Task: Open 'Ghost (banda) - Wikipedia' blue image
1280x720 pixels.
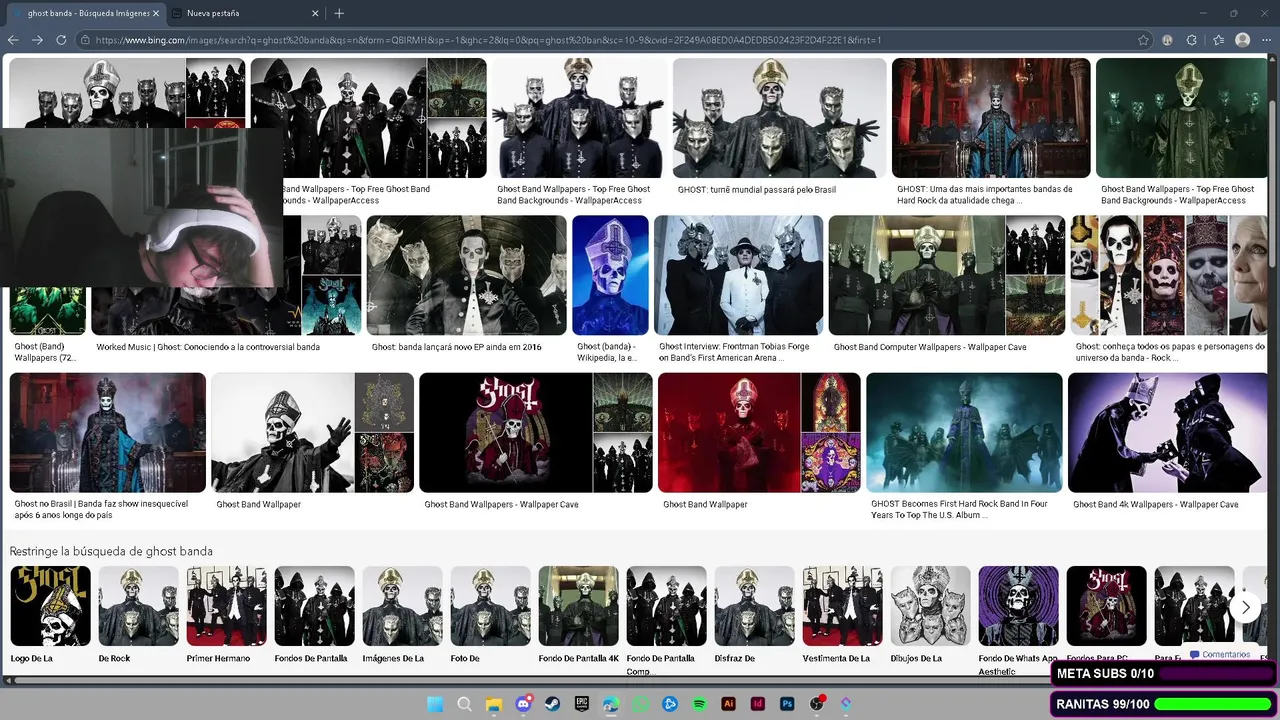Action: (610, 275)
